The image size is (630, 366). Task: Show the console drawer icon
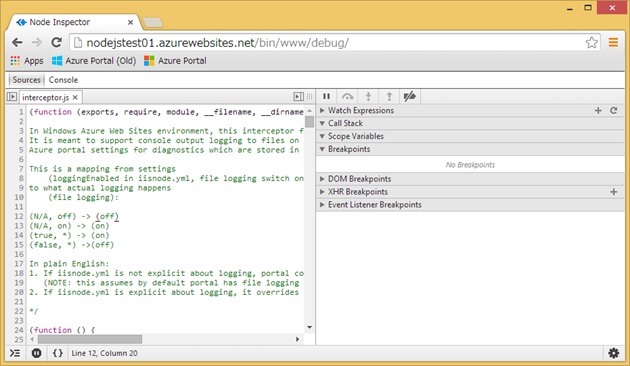click(x=15, y=353)
